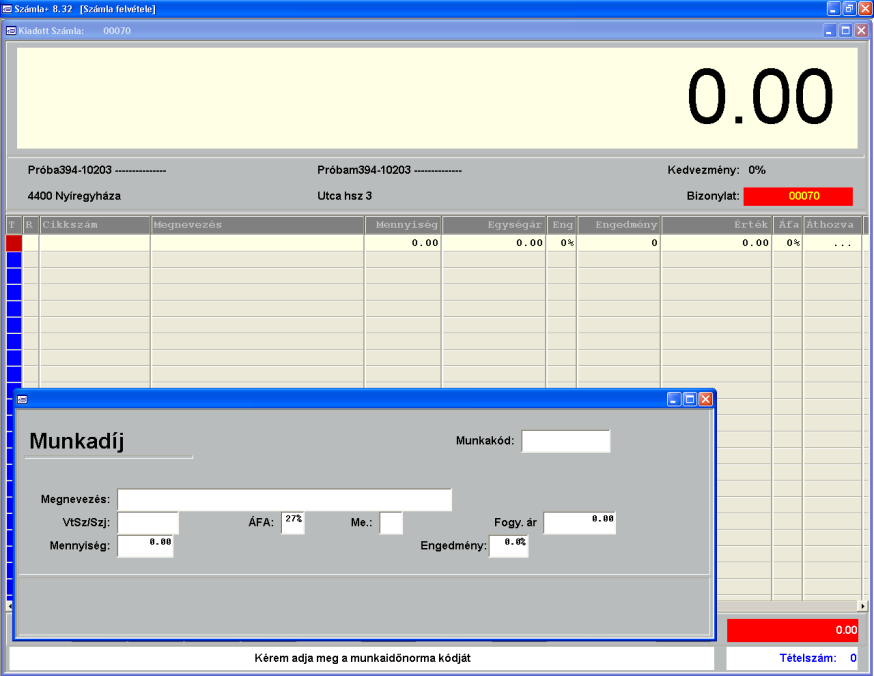The width and height of the screenshot is (874, 676).
Task: Click the large 0.00 total display
Action: pyautogui.click(x=760, y=97)
